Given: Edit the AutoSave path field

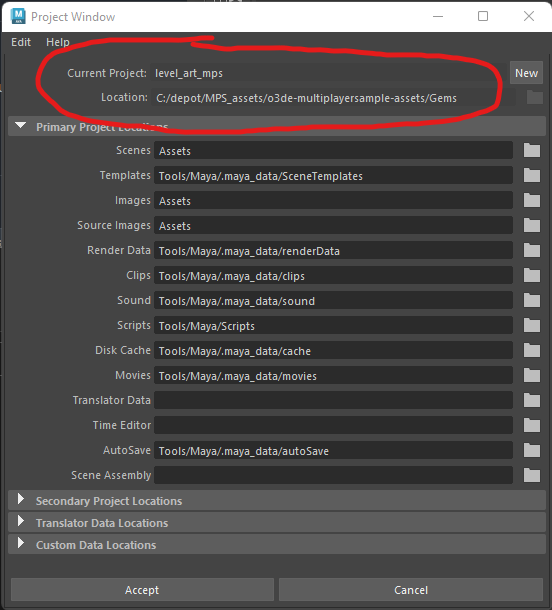Looking at the screenshot, I should (333, 450).
